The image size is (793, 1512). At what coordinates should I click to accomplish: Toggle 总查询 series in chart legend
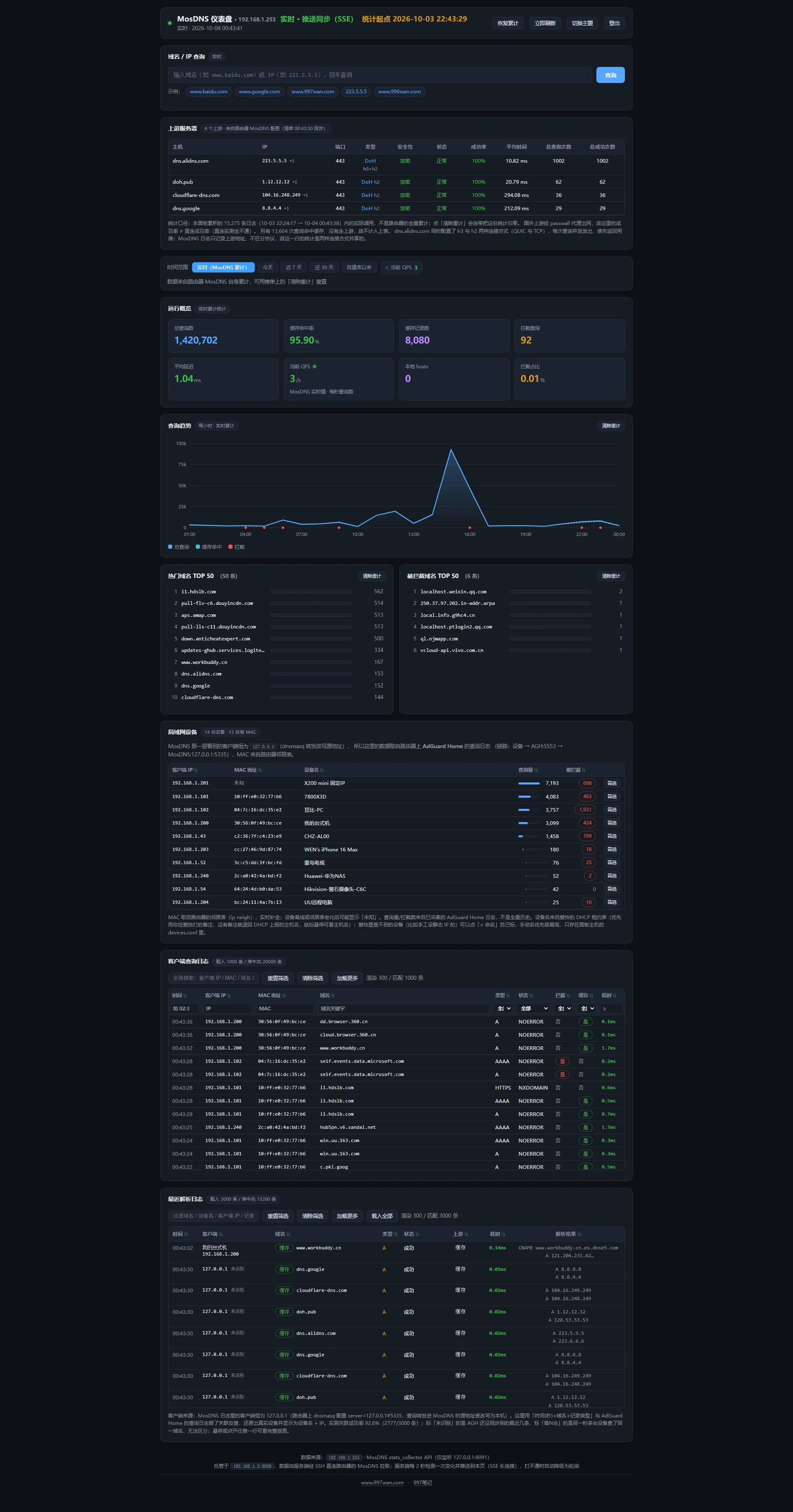click(x=178, y=547)
